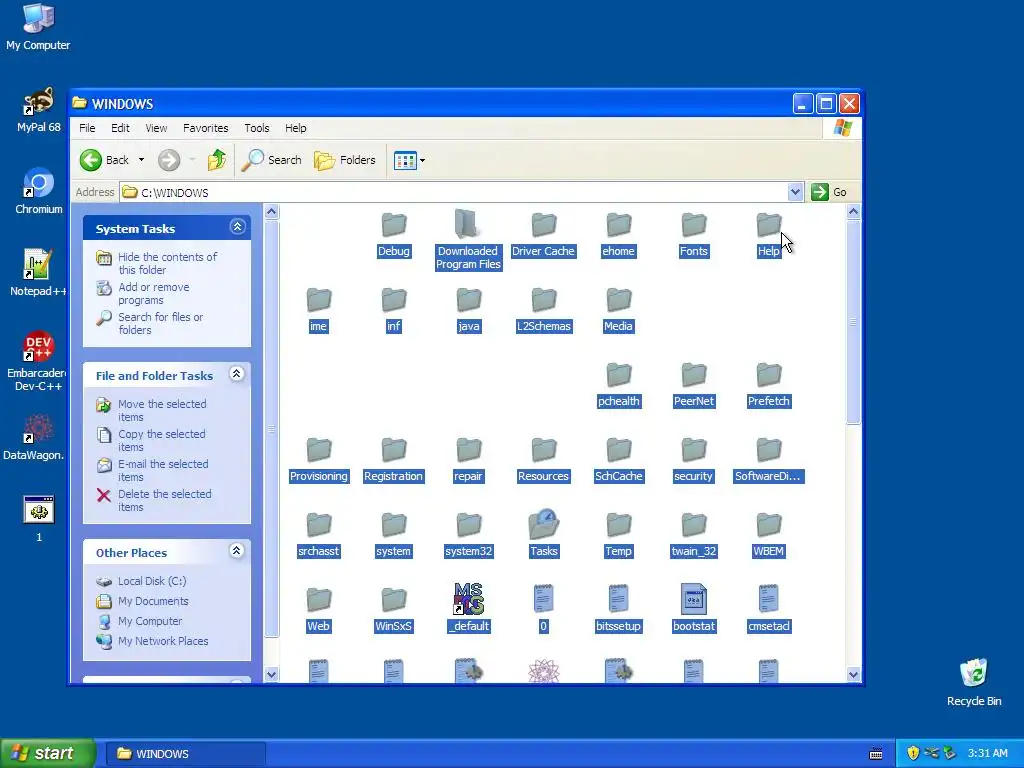Select the java folder icon
This screenshot has height=768, width=1024.
coord(468,300)
